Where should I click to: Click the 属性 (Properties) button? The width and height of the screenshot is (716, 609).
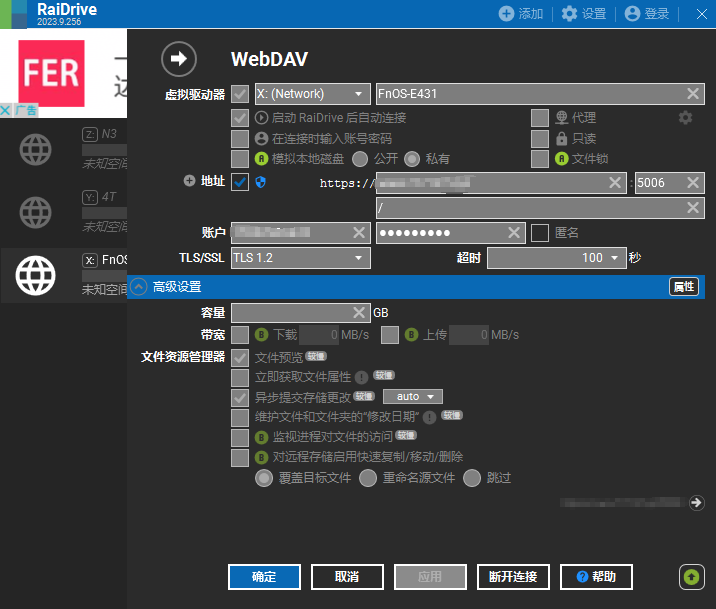click(684, 287)
